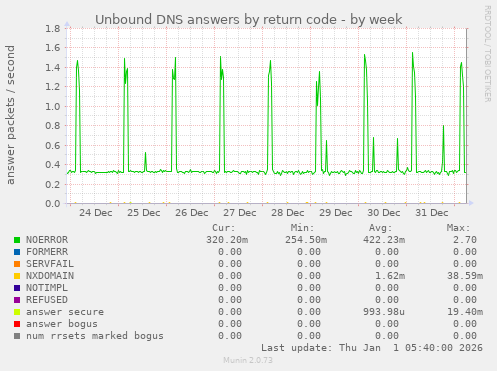Click the 0.0 y-axis tick label
The height and width of the screenshot is (371, 497).
53,203
